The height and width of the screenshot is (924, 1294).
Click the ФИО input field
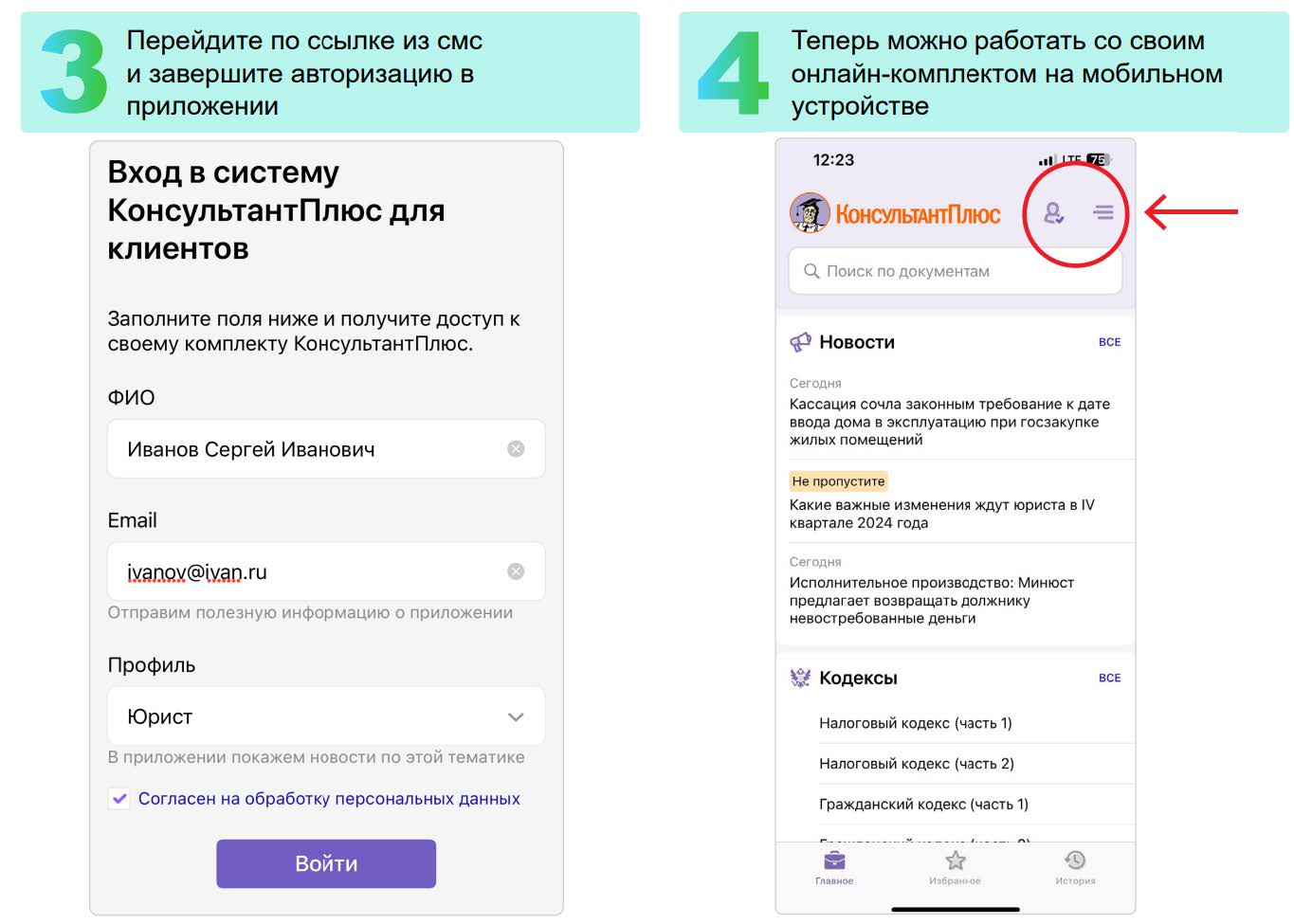click(x=326, y=449)
